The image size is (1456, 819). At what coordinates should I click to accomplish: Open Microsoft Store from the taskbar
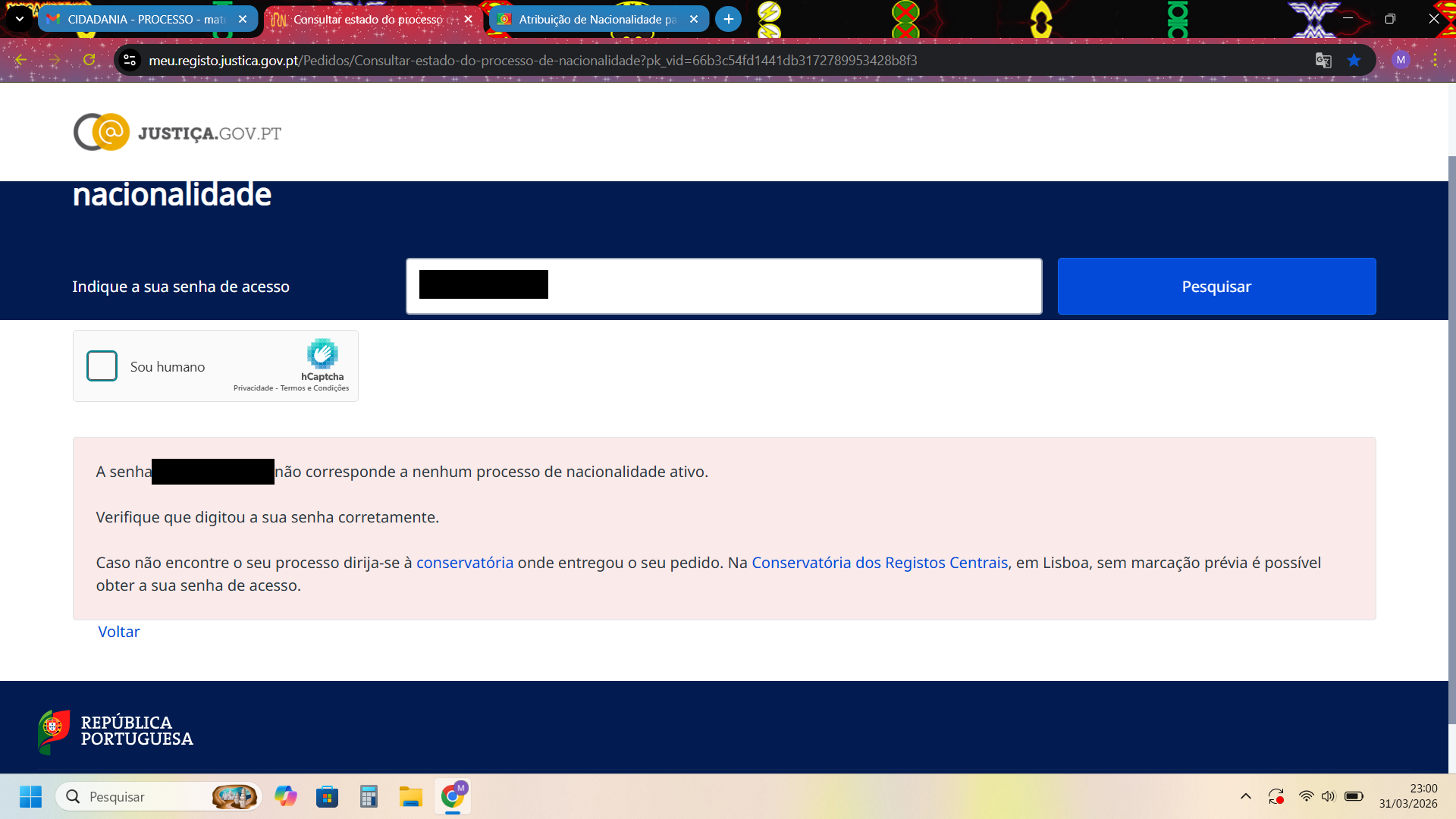[327, 796]
